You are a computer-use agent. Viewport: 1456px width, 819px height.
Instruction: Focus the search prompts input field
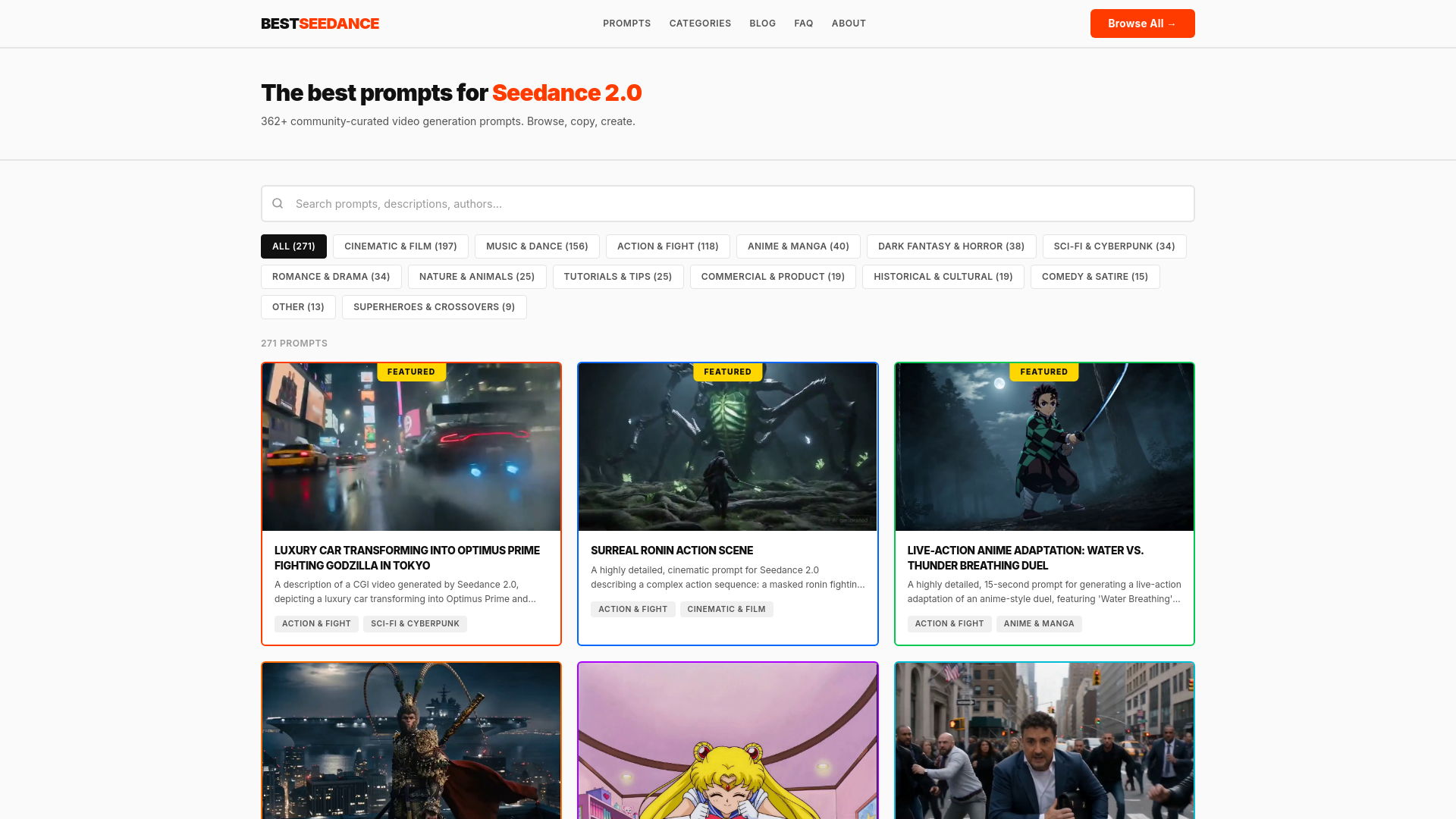coord(728,203)
